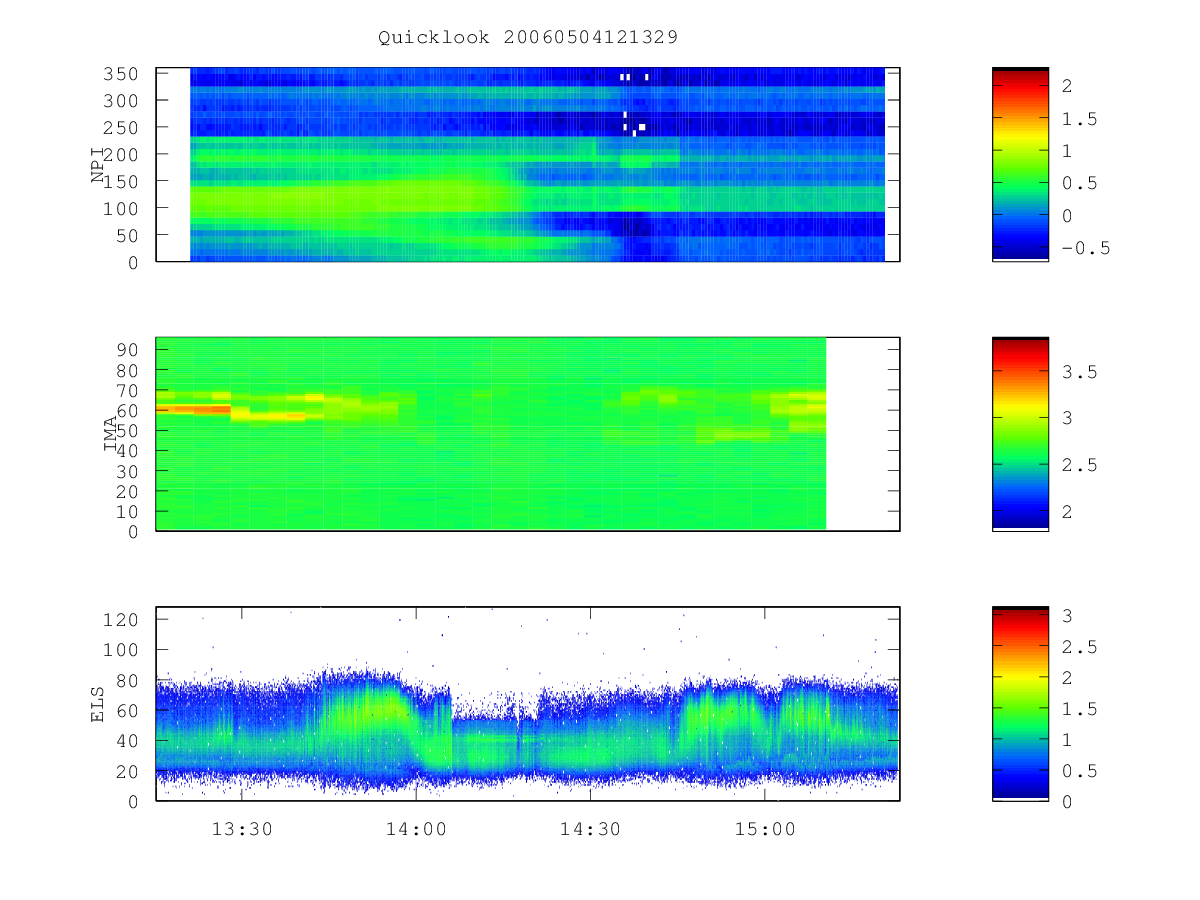Click the 14:30 time tick label
Image resolution: width=1200 pixels, height=900 pixels.
point(590,828)
